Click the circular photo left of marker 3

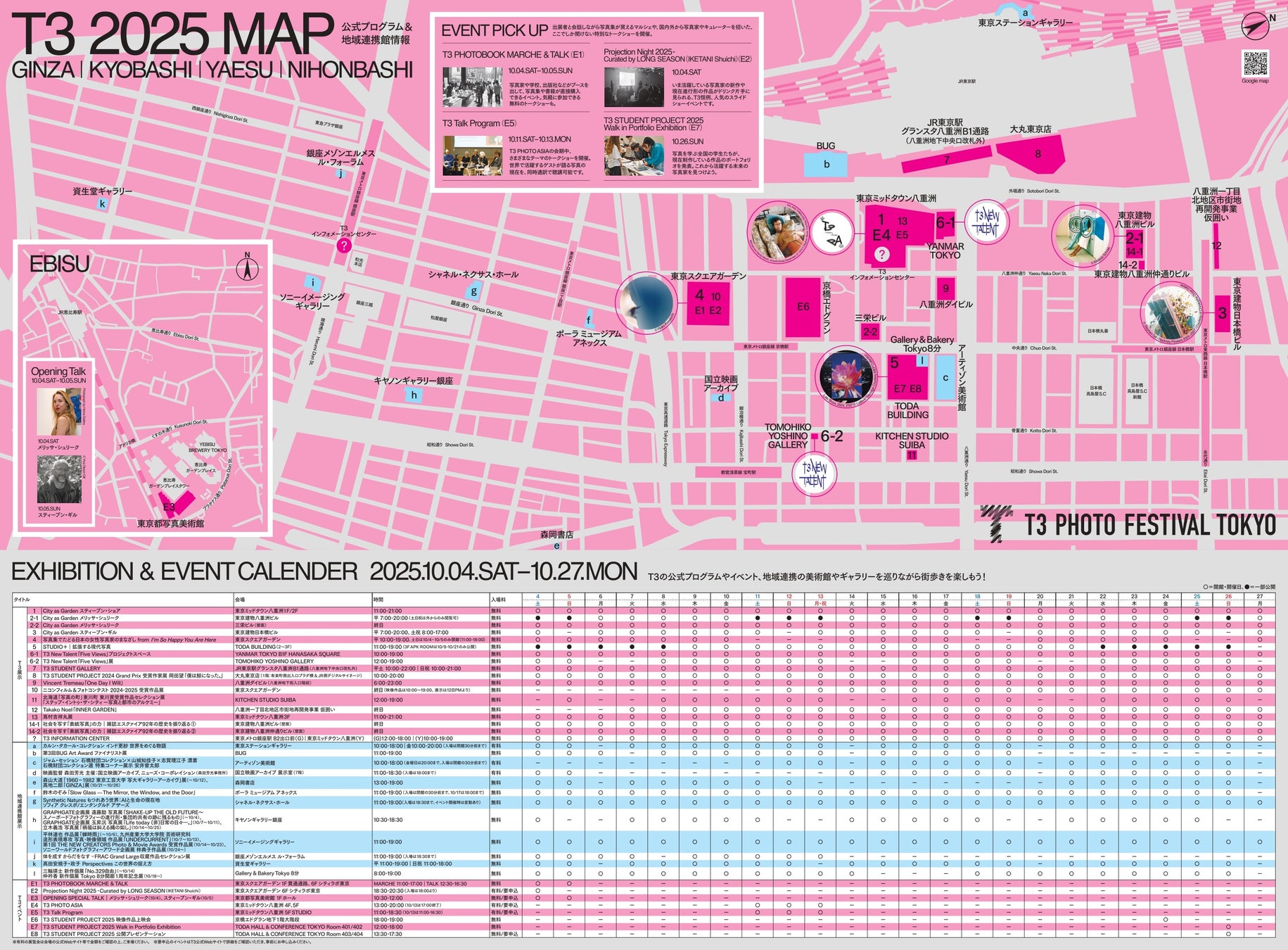1173,314
